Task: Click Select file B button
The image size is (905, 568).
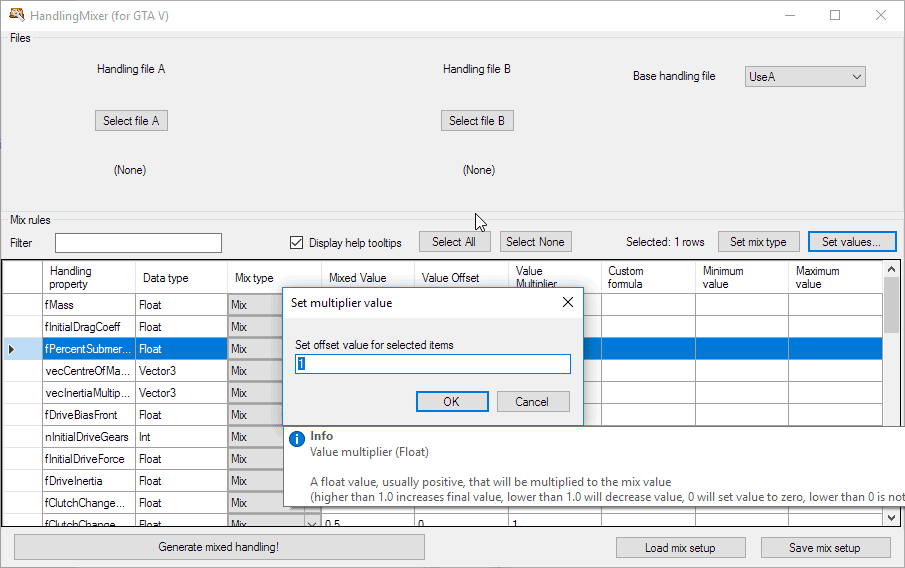Action: (x=477, y=121)
